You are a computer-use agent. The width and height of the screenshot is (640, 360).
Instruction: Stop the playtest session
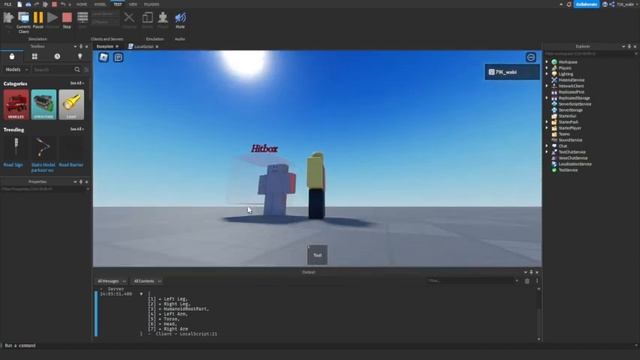coord(67,20)
